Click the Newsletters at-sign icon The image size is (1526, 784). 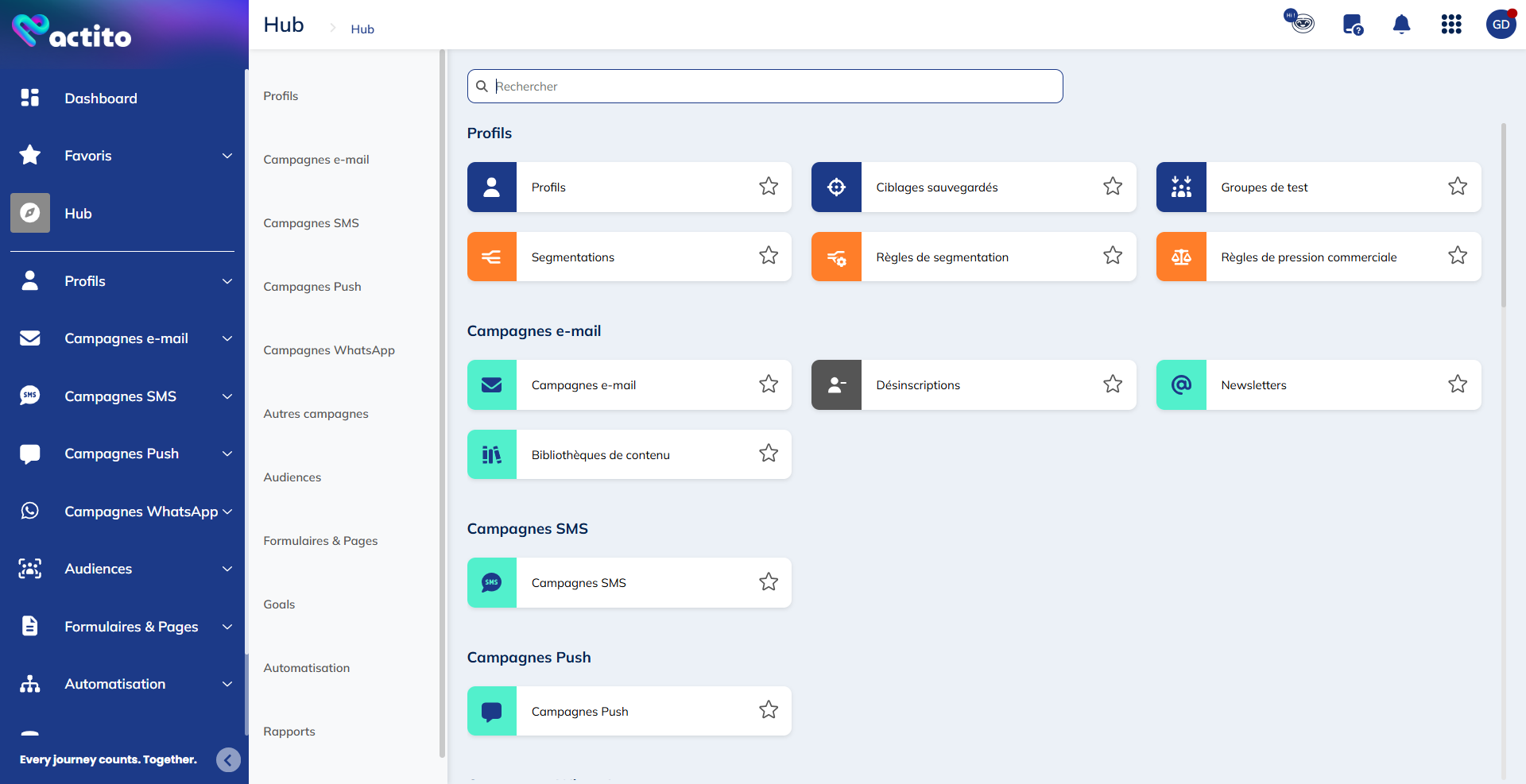1181,385
